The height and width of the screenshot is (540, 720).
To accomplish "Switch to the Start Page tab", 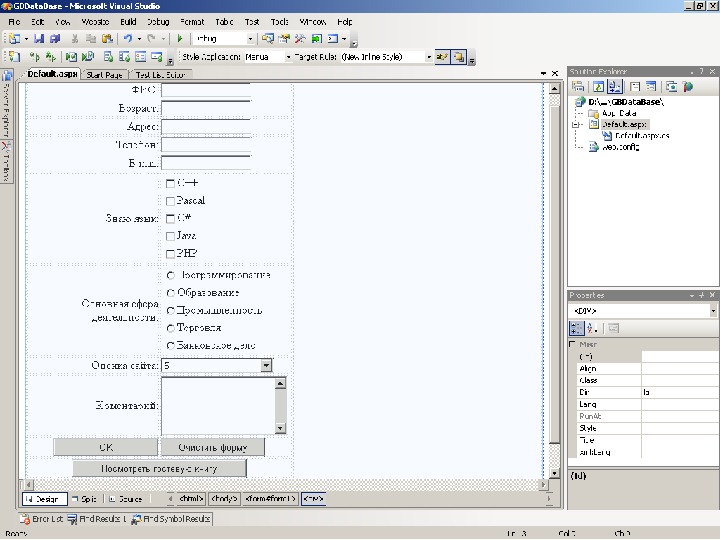I will [104, 75].
